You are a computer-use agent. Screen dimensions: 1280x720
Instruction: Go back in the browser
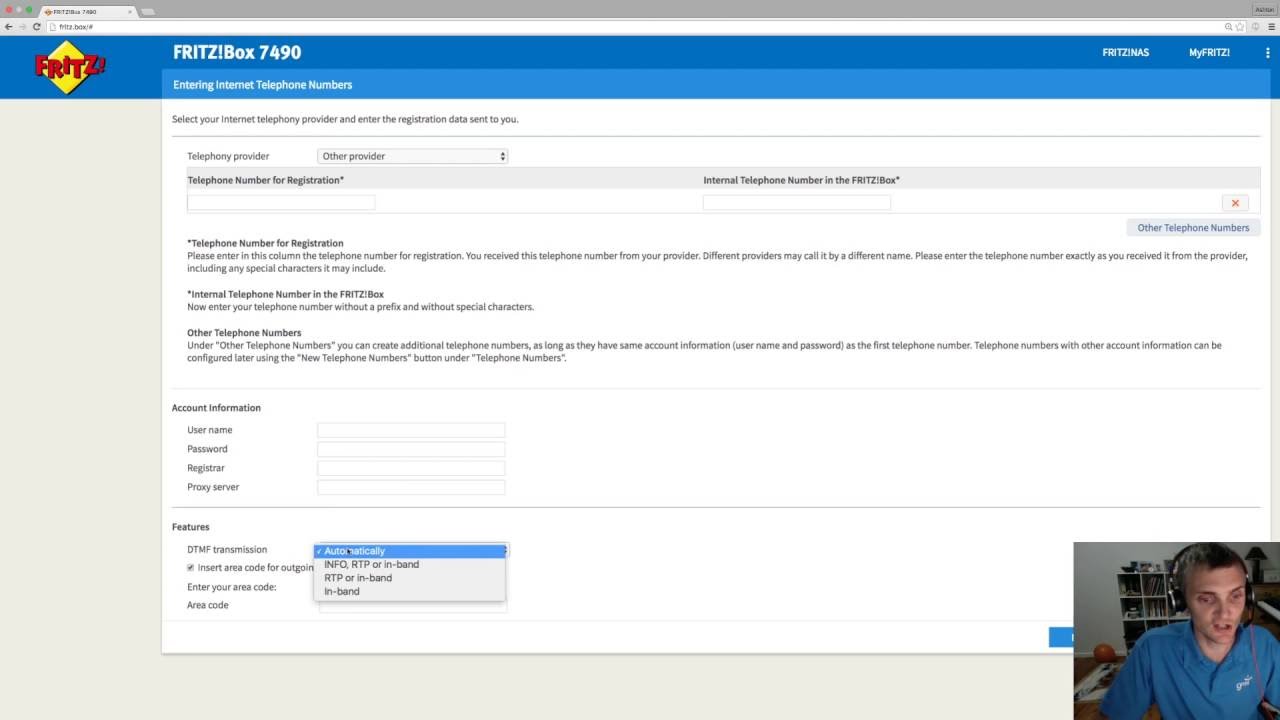tap(9, 26)
